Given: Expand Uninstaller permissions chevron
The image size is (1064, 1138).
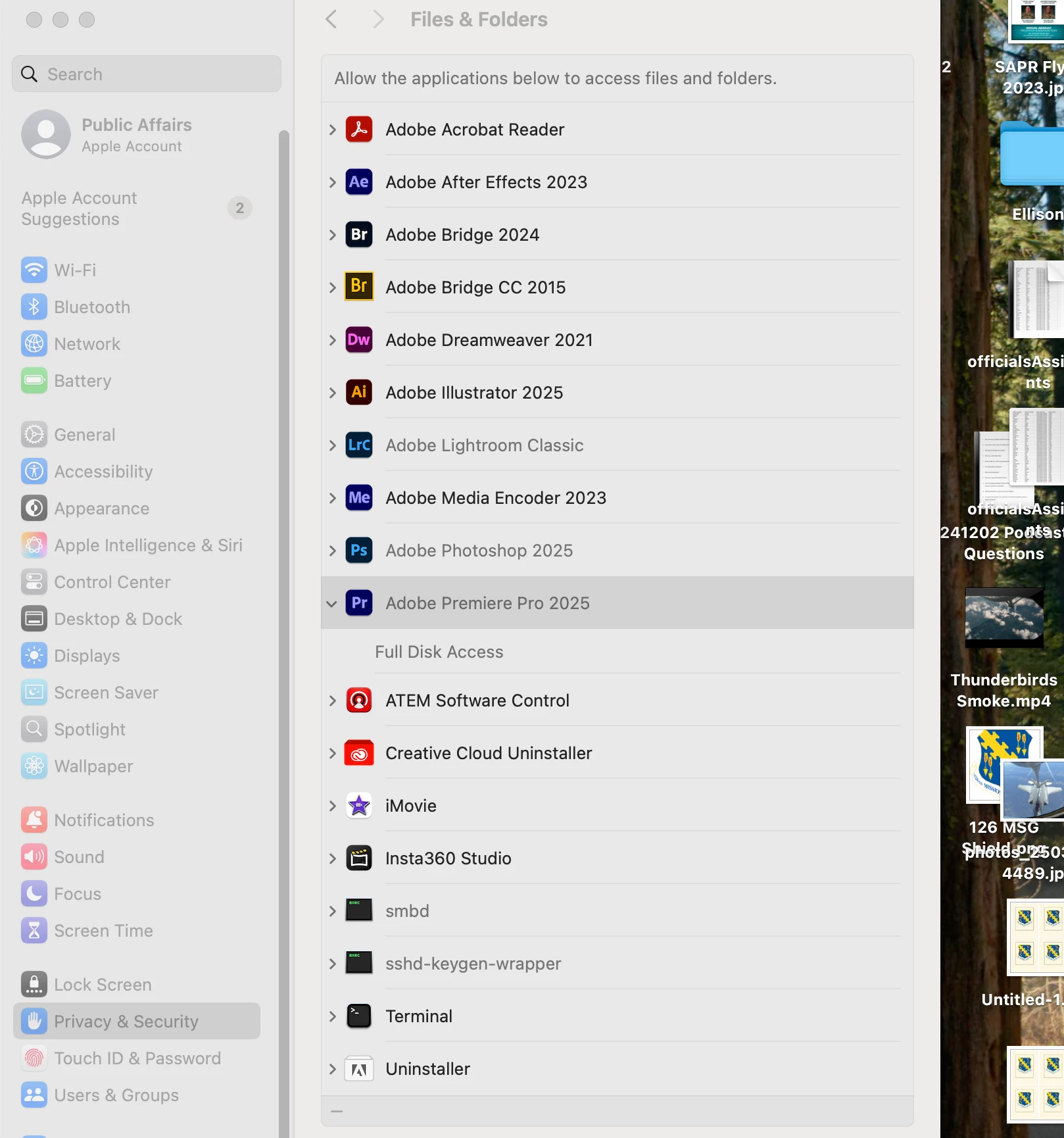Looking at the screenshot, I should pyautogui.click(x=332, y=1069).
